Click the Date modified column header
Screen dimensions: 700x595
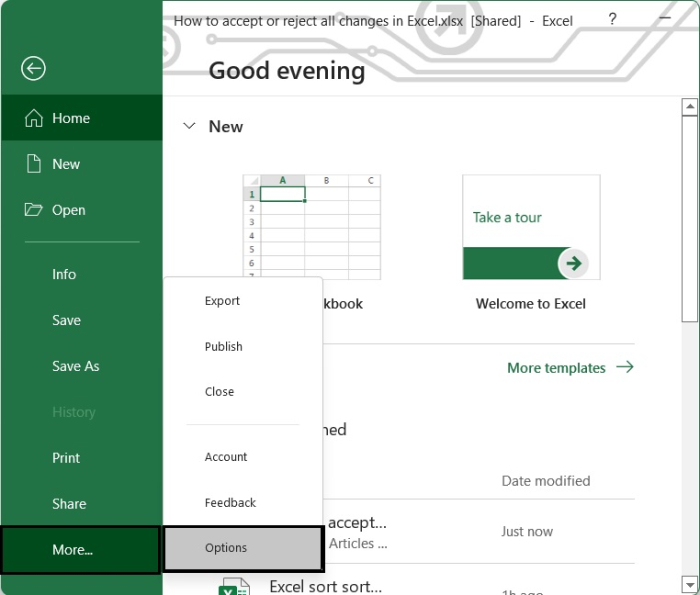tap(546, 481)
